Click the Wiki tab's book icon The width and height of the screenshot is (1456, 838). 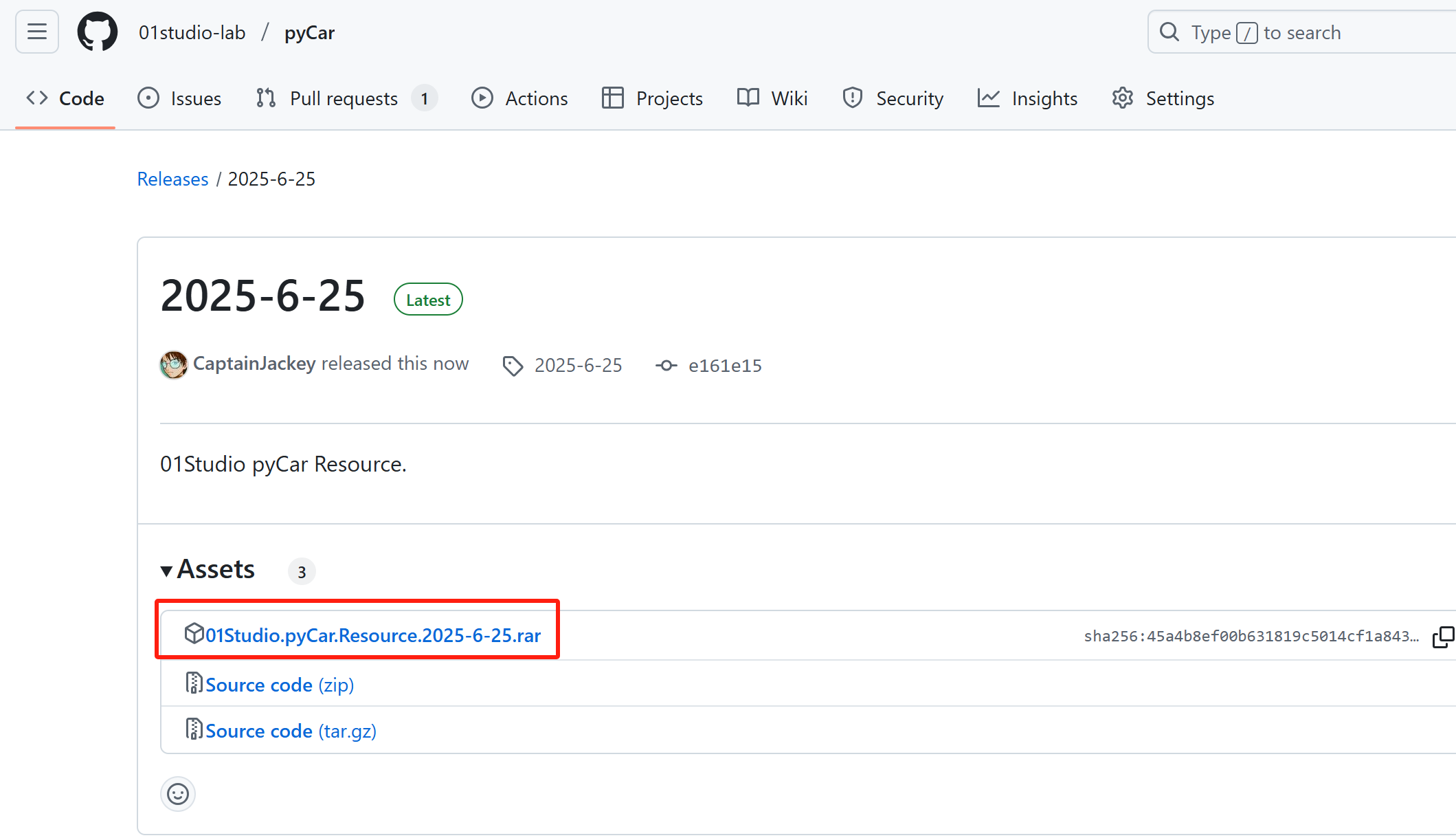(748, 98)
